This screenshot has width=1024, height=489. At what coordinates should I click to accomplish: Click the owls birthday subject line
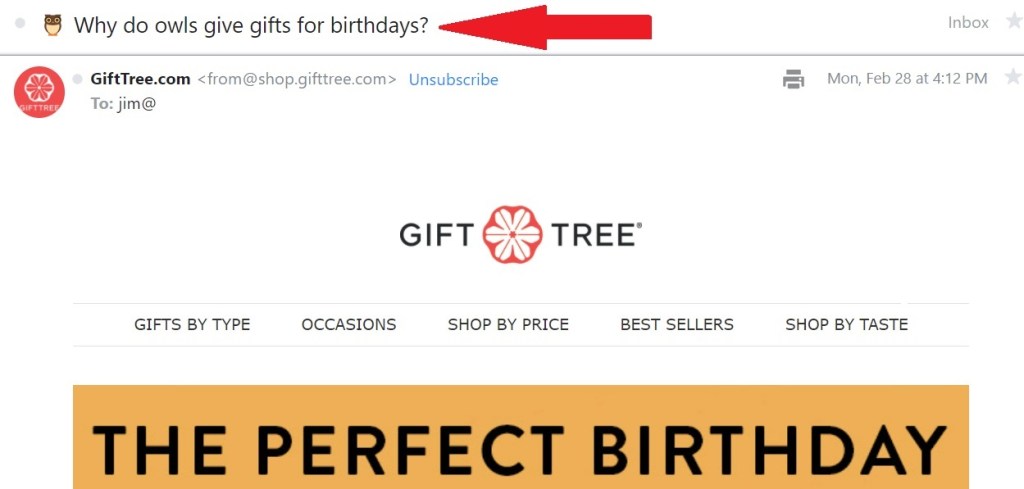251,25
